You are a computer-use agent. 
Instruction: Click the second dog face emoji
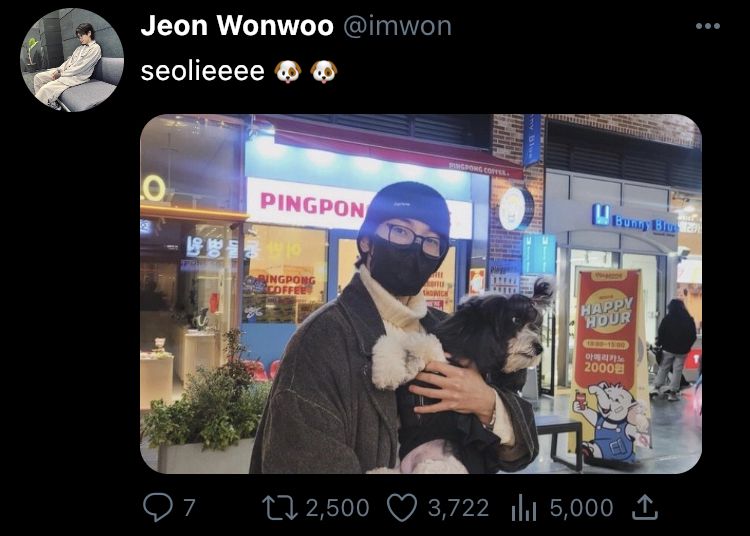point(324,72)
